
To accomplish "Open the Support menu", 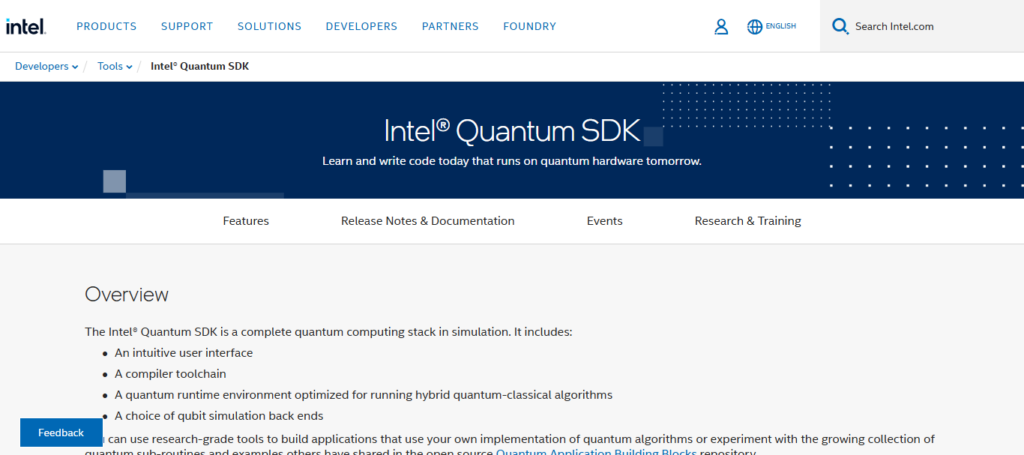I will [x=187, y=26].
